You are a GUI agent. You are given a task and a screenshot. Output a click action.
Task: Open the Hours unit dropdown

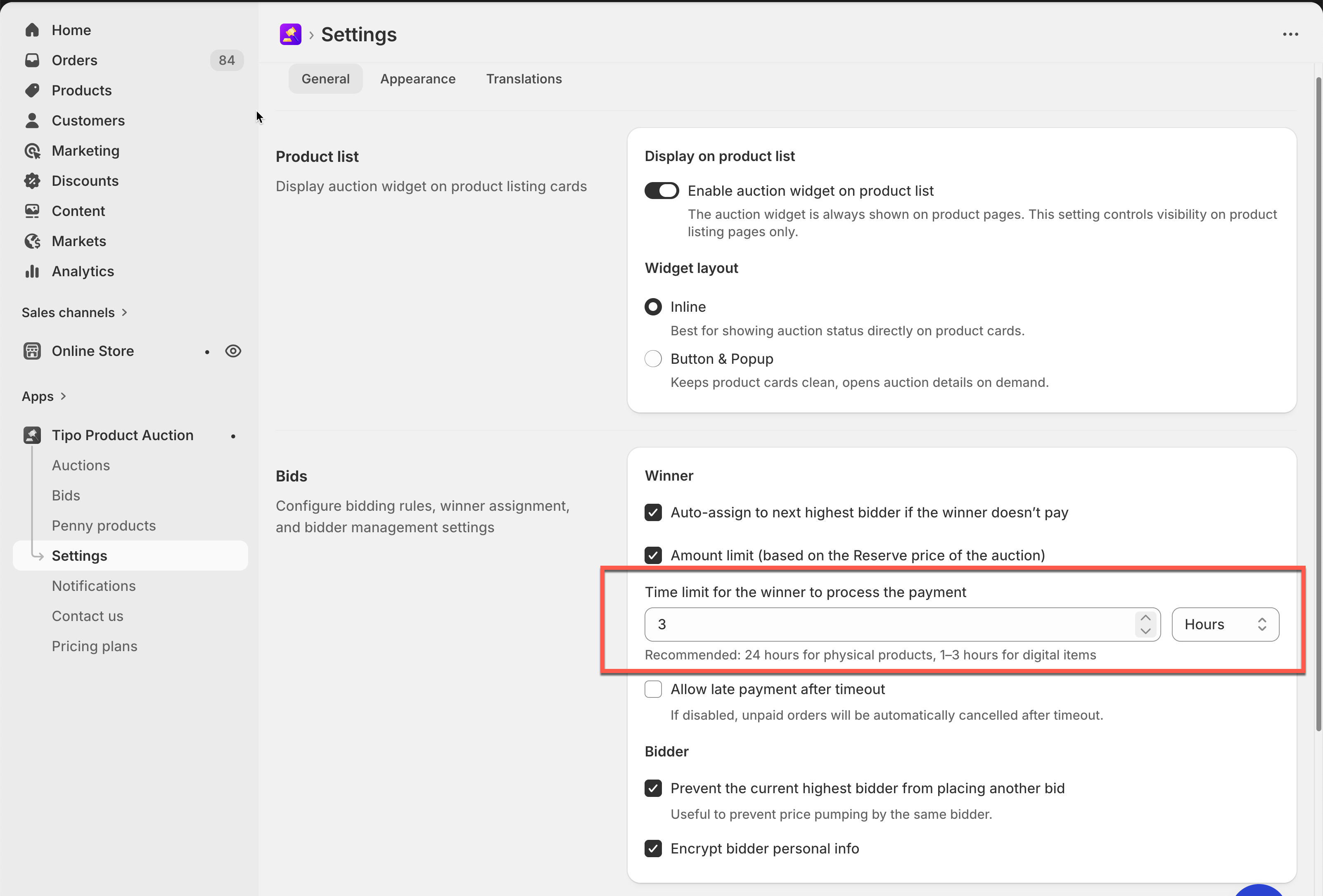point(1224,624)
